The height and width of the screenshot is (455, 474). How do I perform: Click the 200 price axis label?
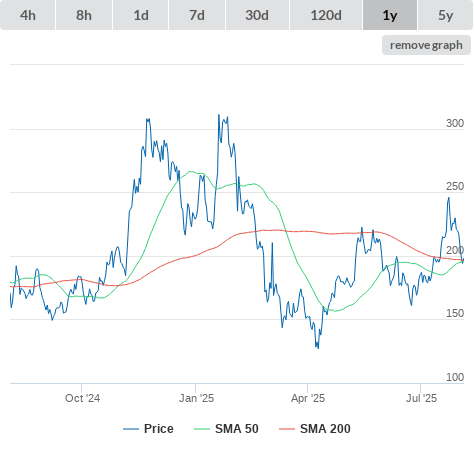[455, 250]
